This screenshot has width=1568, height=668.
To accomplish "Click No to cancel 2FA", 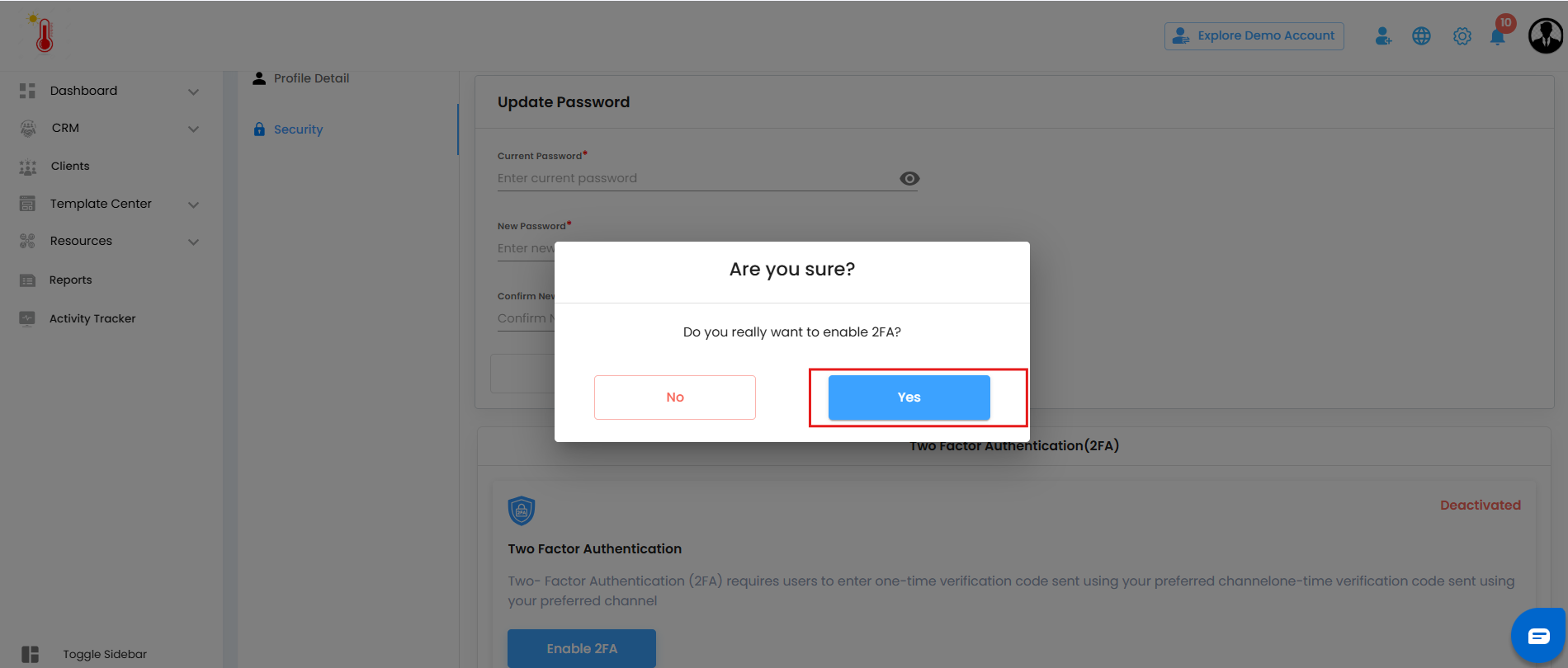I will coord(674,398).
